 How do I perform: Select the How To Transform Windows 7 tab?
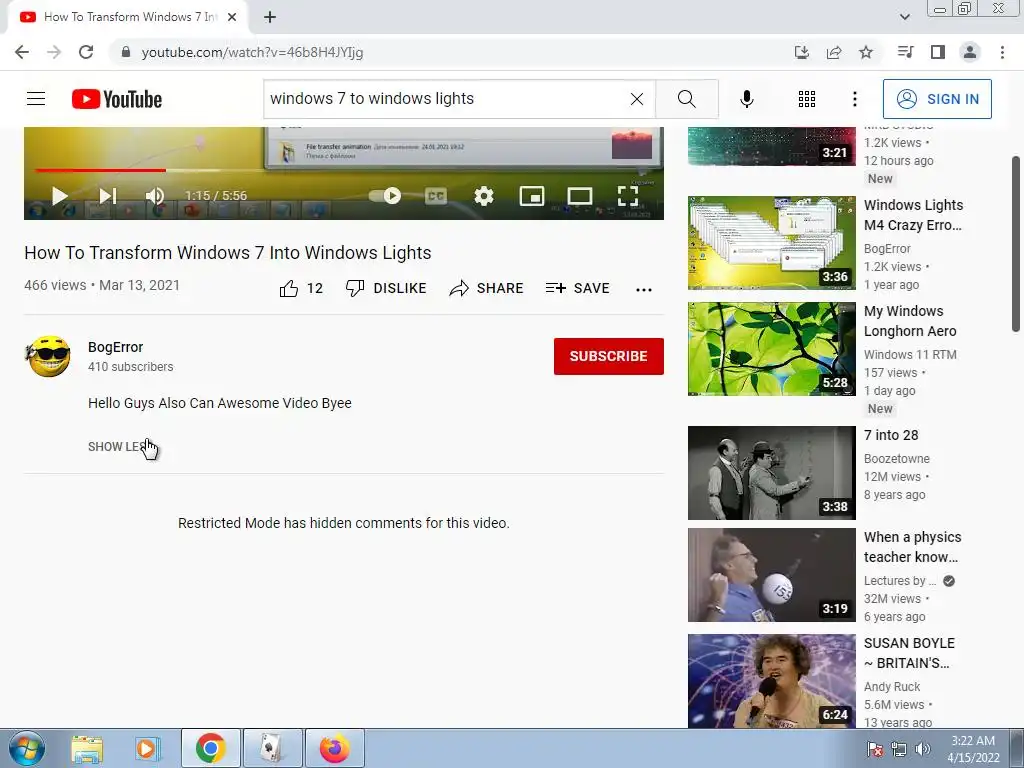tap(128, 17)
